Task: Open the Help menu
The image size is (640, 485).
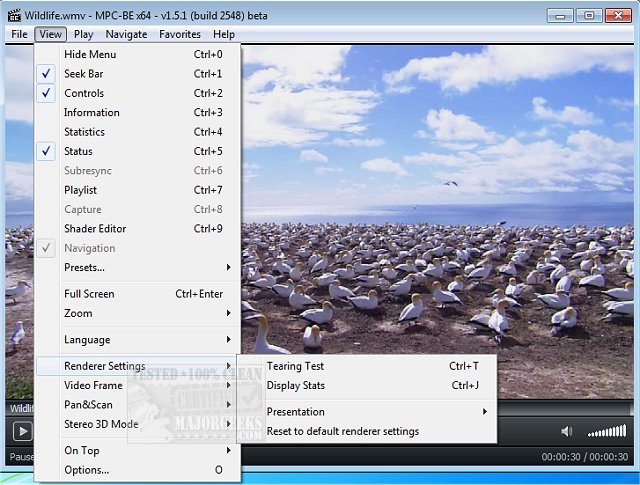Action: pos(224,34)
